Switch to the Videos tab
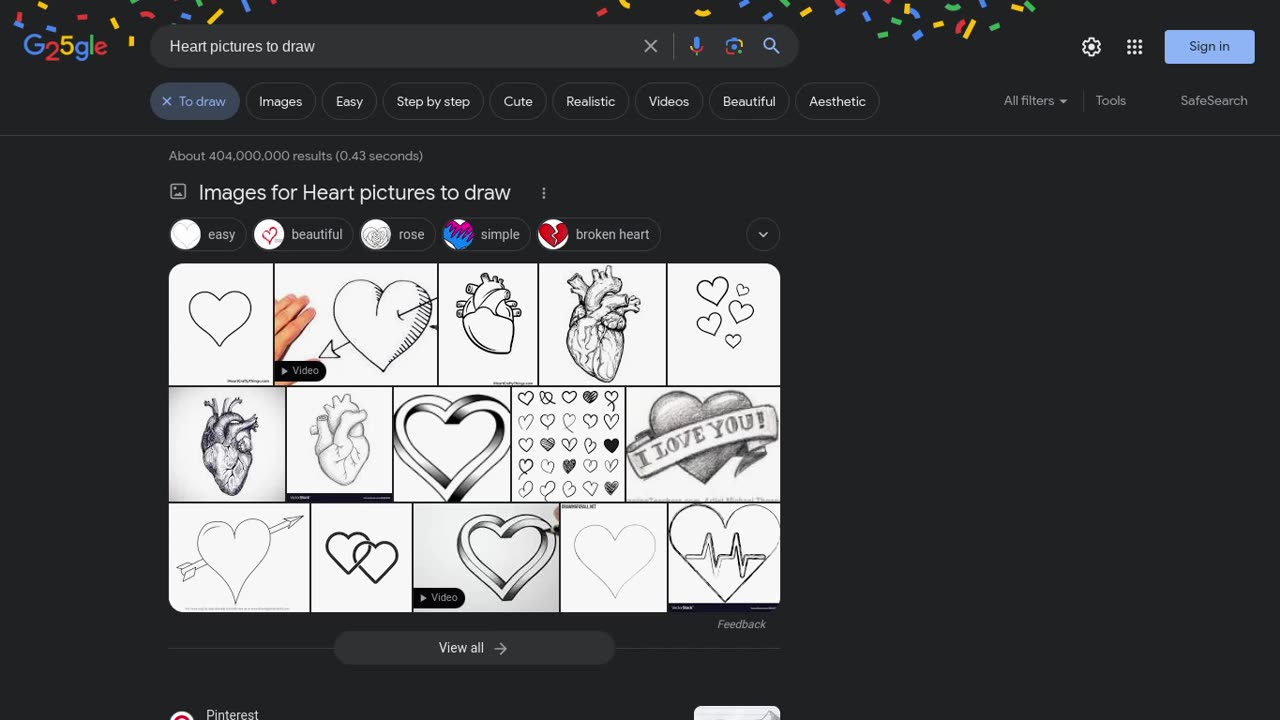This screenshot has height=720, width=1280. 669,101
